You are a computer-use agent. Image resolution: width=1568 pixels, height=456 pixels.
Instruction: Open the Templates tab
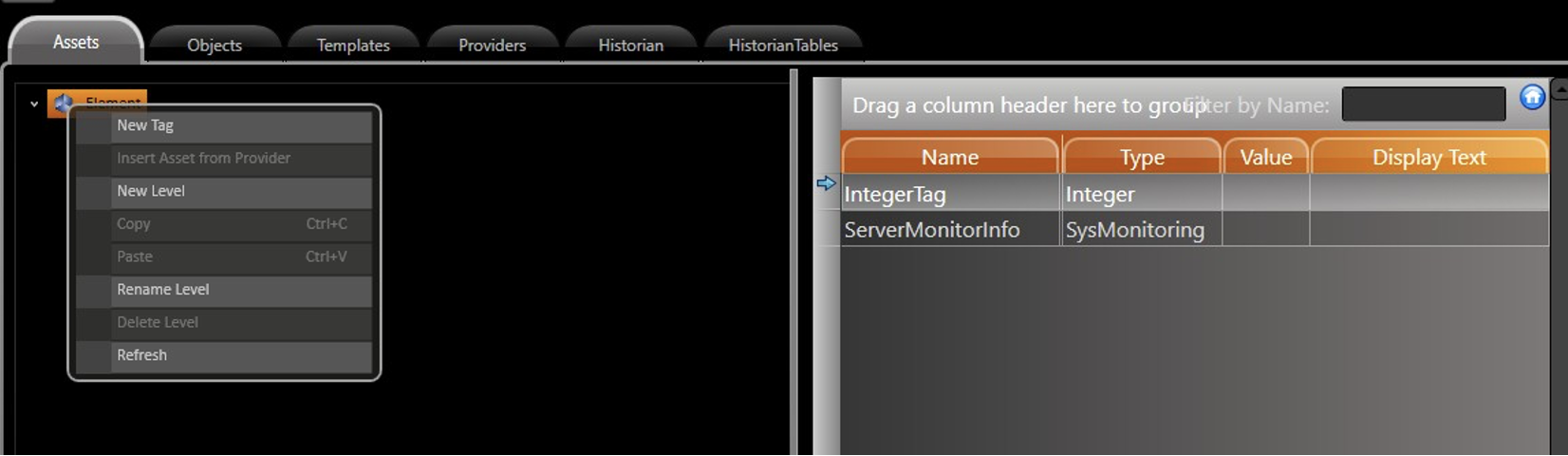click(x=353, y=46)
